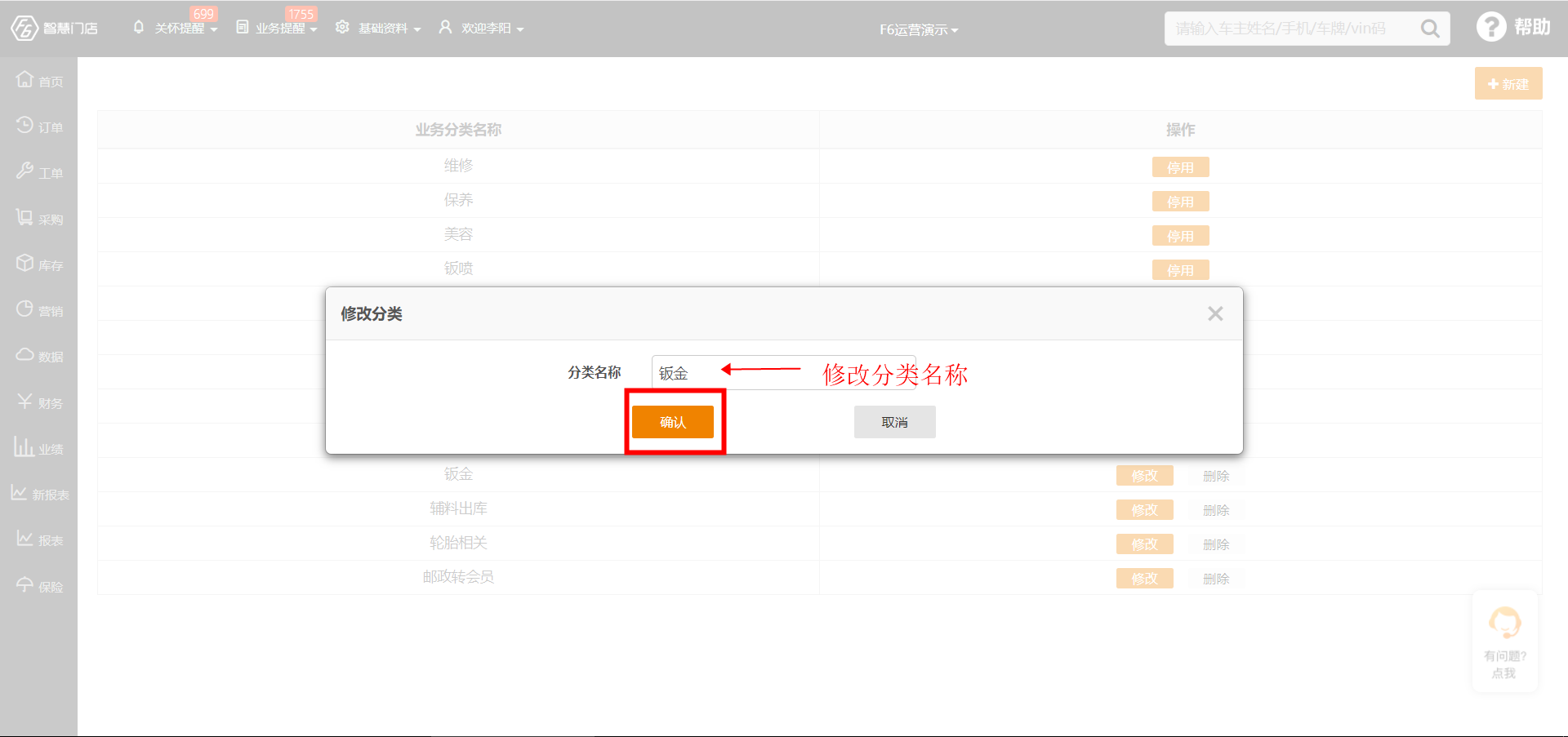Image resolution: width=1568 pixels, height=737 pixels.
Task: Open the 工单 wrench sidebar icon
Action: click(24, 171)
